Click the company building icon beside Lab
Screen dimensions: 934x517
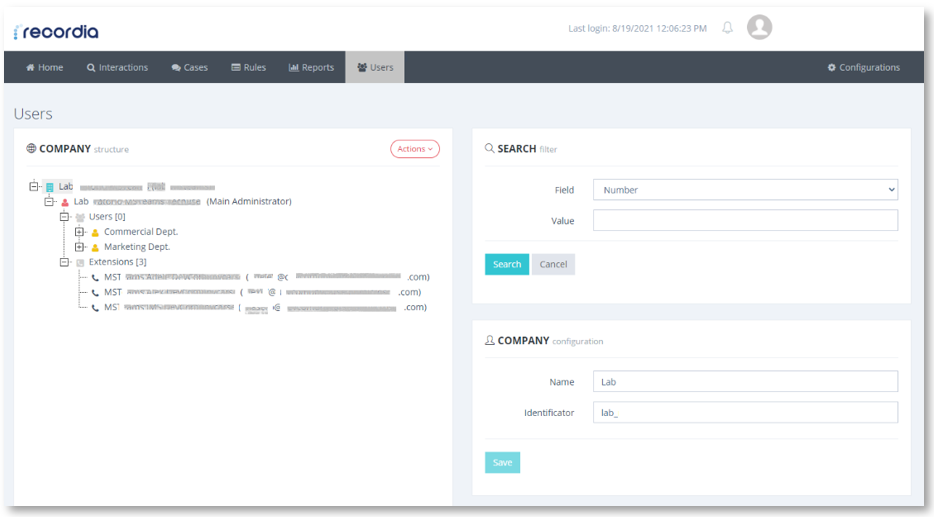(x=50, y=187)
